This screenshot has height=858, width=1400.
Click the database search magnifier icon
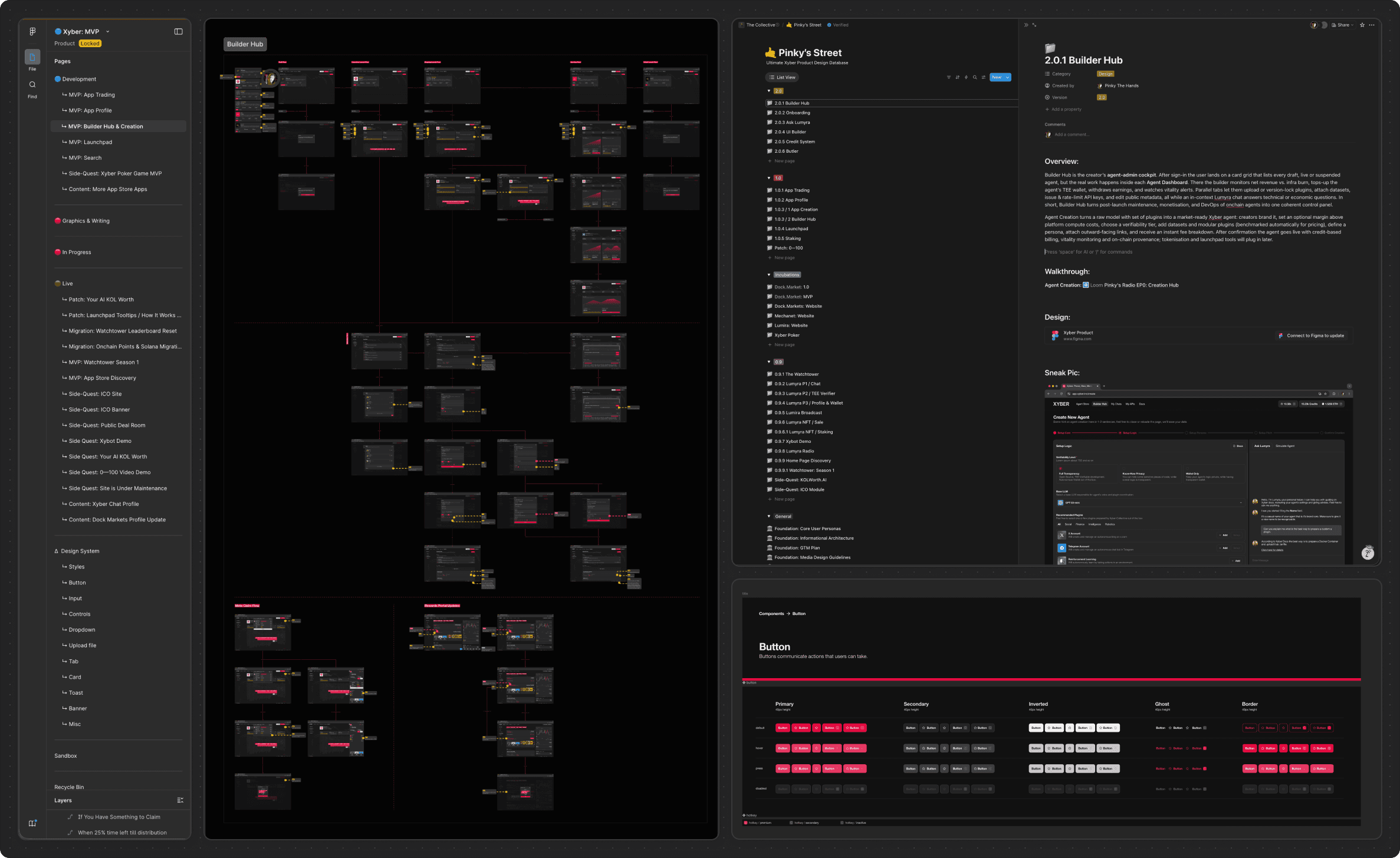[x=975, y=77]
